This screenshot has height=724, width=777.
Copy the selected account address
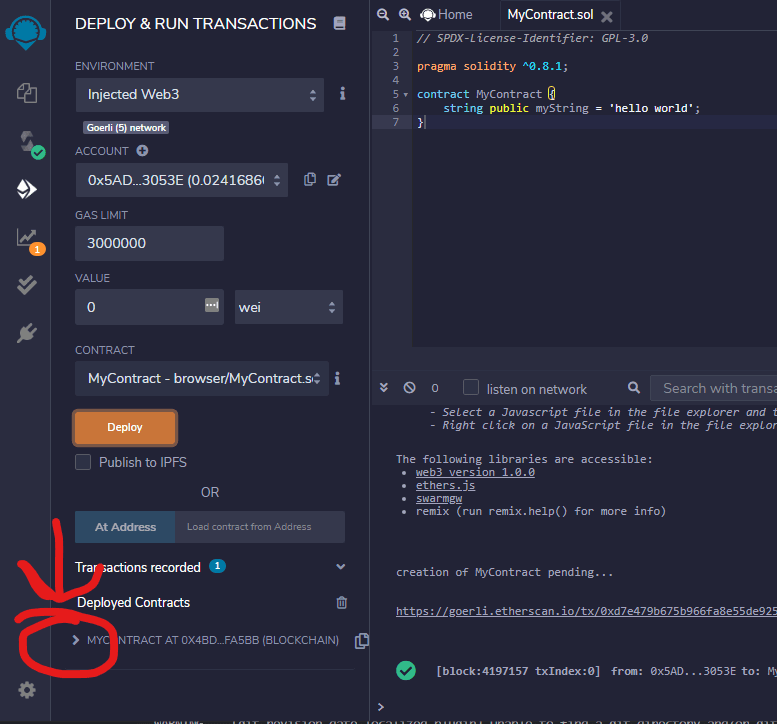(310, 179)
